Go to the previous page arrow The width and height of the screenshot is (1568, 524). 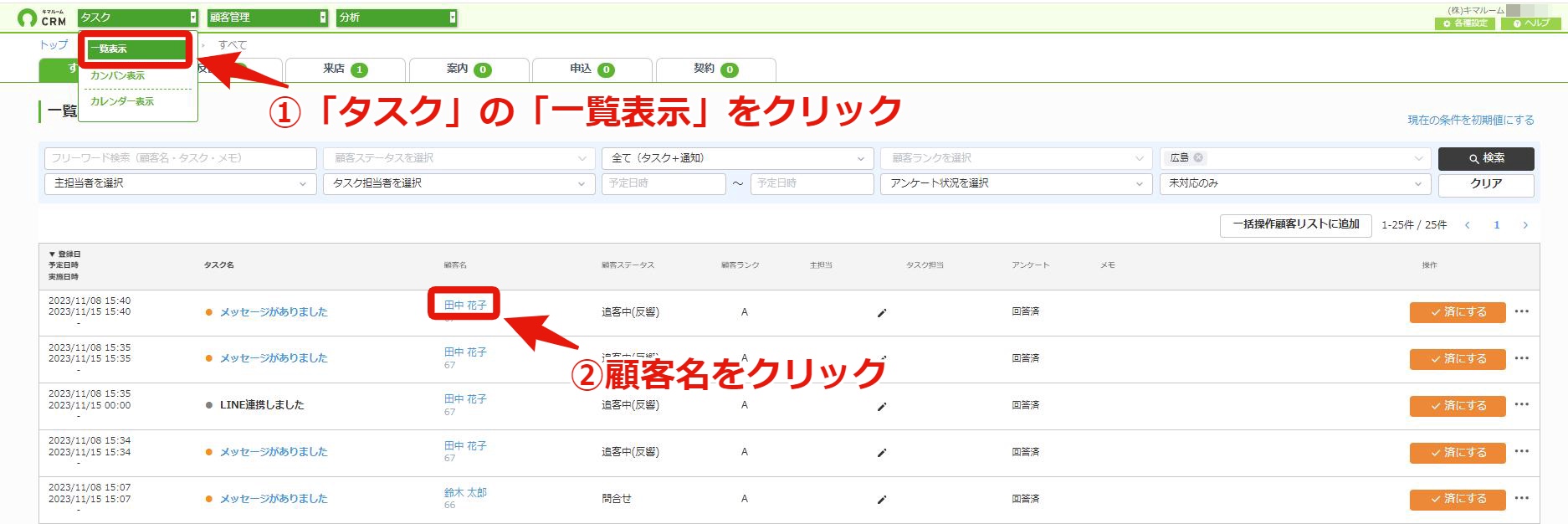[x=1468, y=225]
